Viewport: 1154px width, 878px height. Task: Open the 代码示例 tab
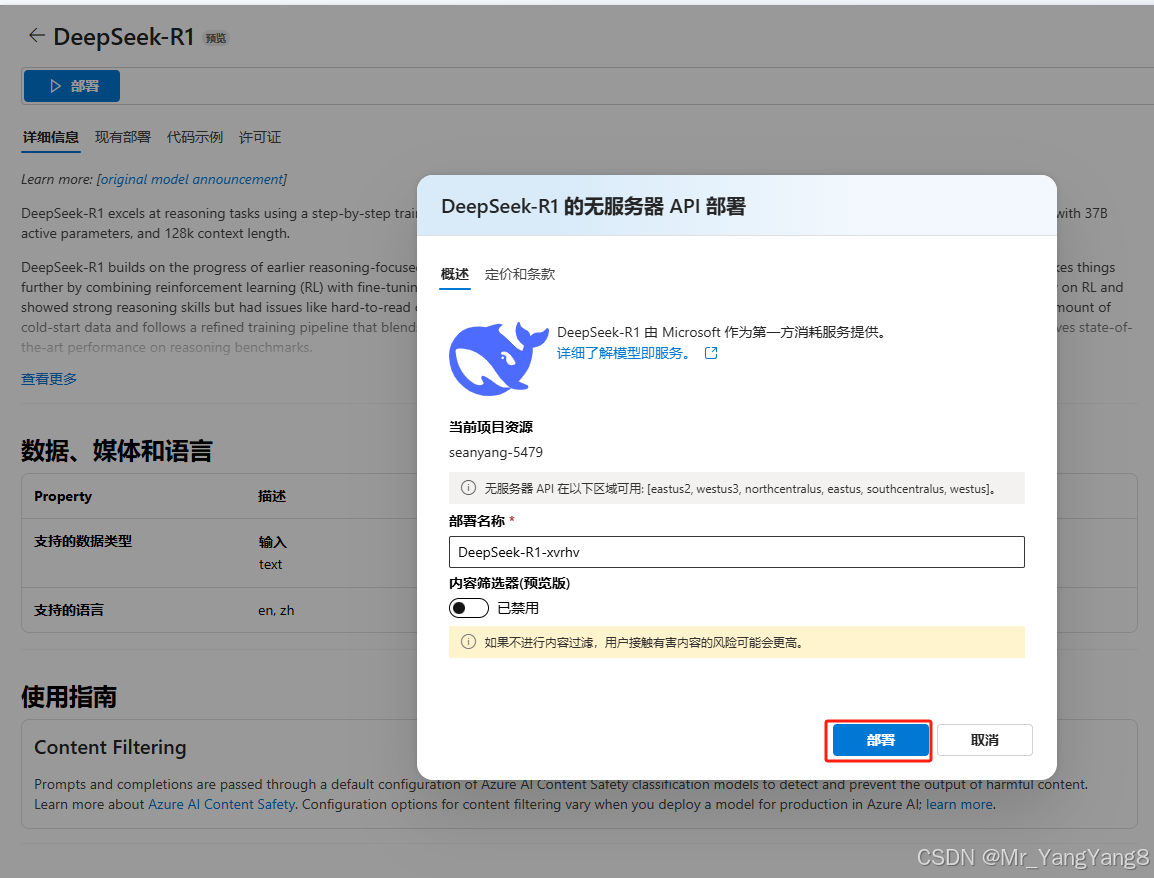tap(194, 137)
